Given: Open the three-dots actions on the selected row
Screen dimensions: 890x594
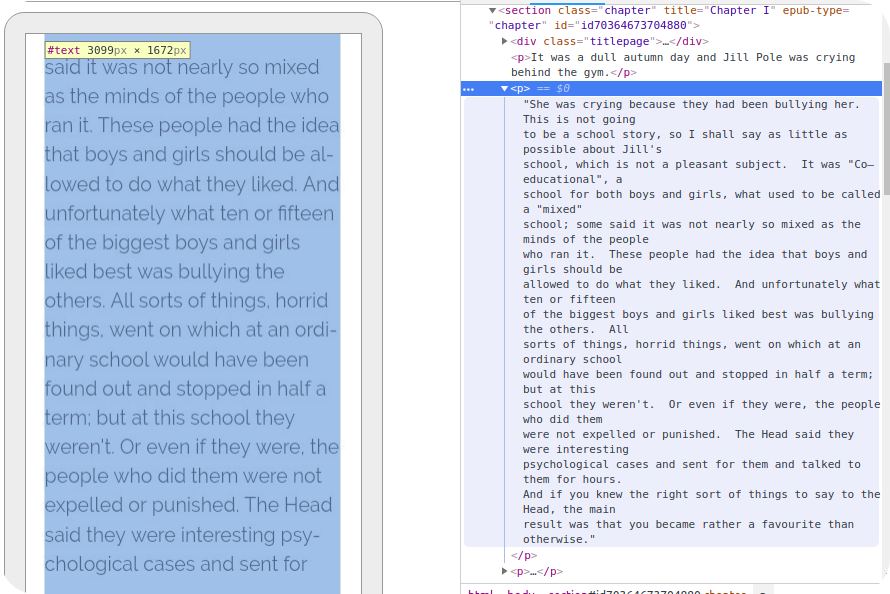Looking at the screenshot, I should [x=468, y=89].
